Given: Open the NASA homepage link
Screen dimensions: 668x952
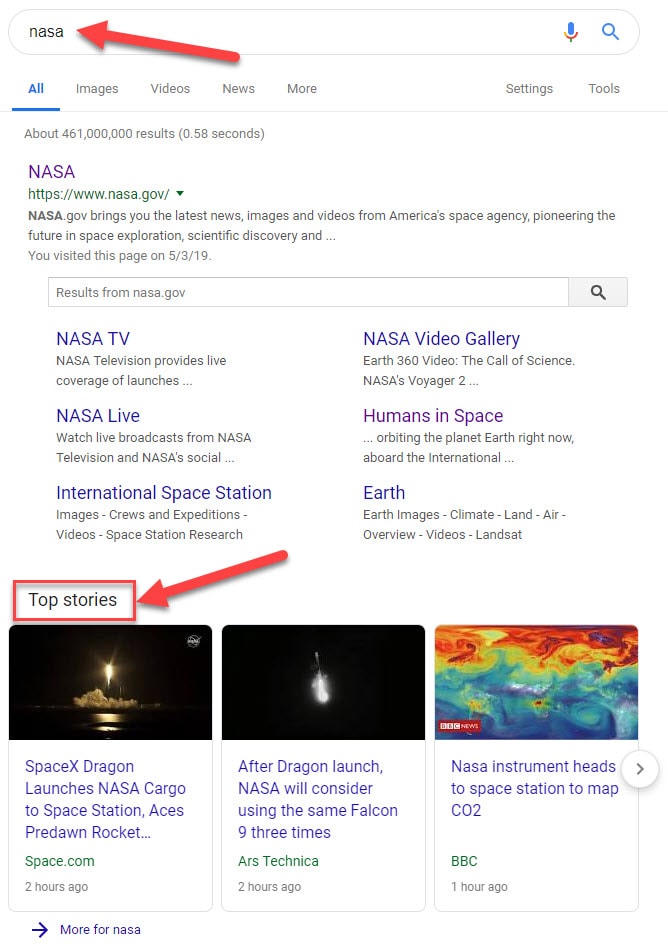Looking at the screenshot, I should tap(51, 171).
